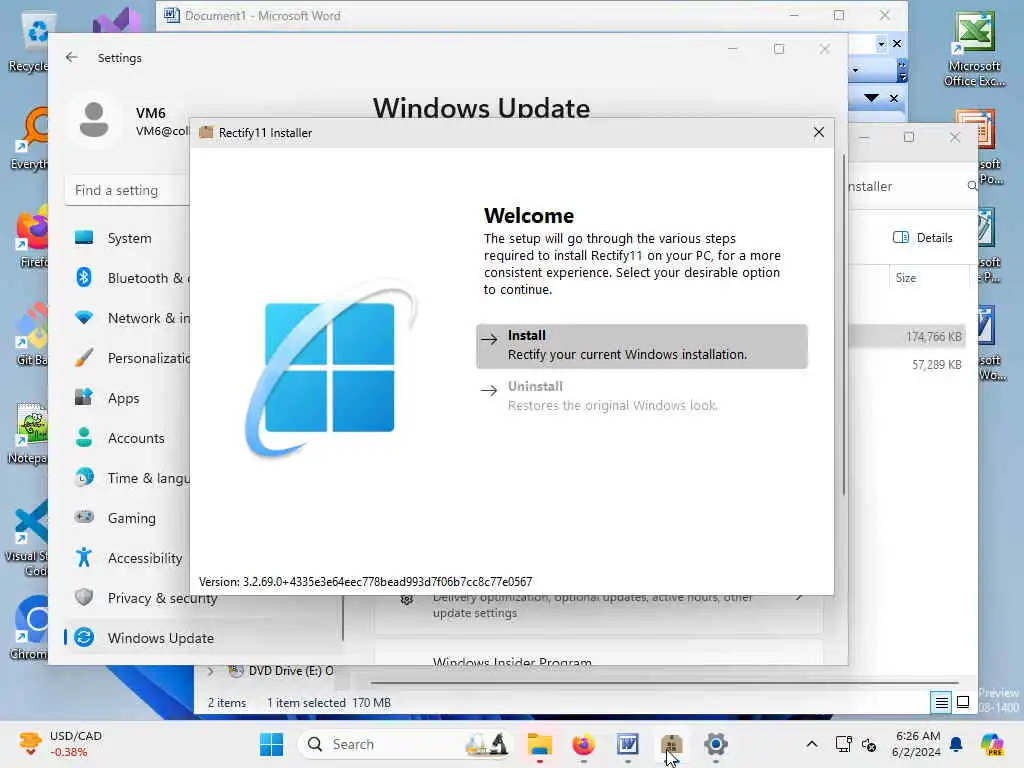Click the Windows Update sync icon
The image size is (1024, 768).
click(84, 637)
